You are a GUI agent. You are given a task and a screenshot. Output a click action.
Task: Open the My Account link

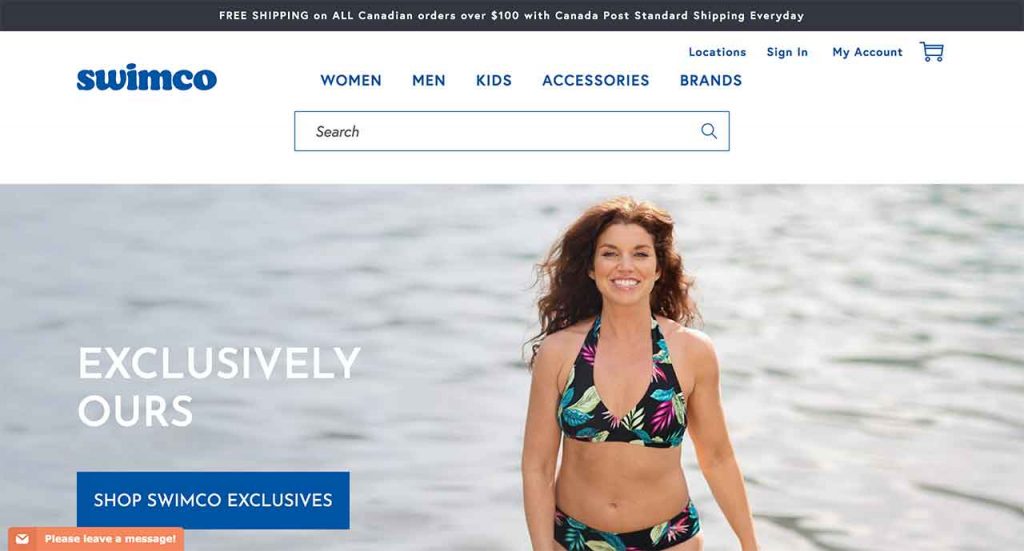(867, 52)
